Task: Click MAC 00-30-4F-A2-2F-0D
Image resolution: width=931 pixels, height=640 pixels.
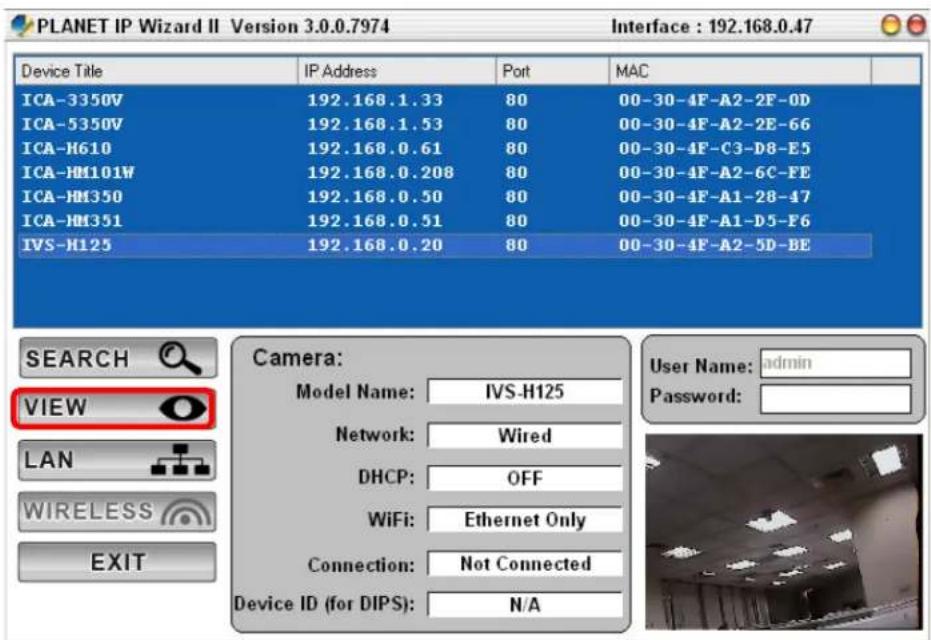Action: 714,100
